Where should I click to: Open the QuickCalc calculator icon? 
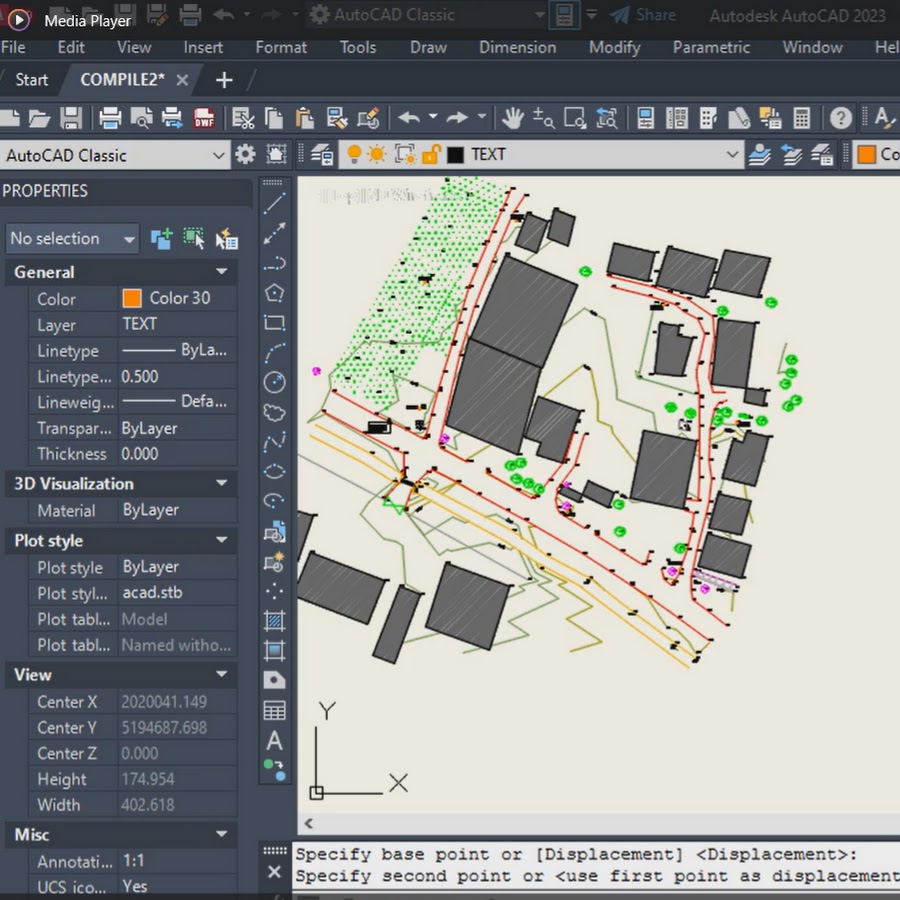(x=802, y=119)
